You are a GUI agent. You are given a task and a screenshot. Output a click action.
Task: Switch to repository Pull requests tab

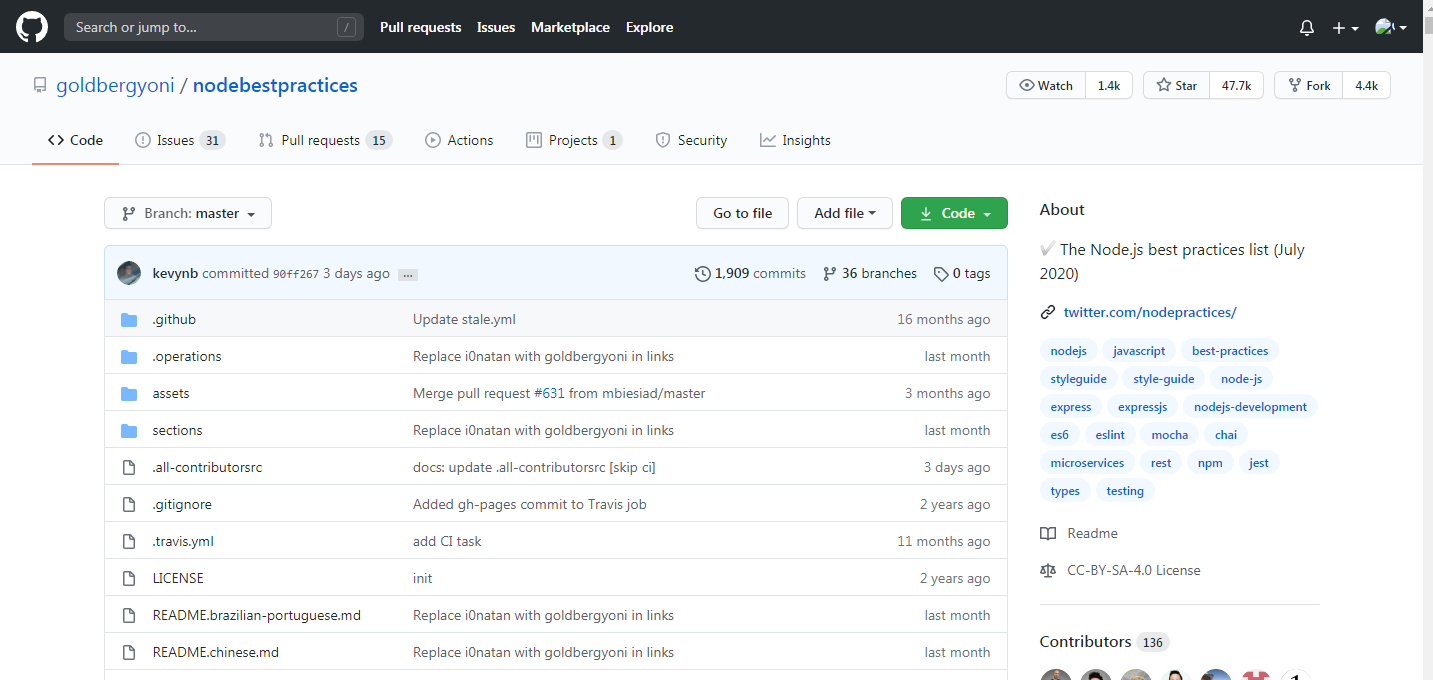pos(325,140)
